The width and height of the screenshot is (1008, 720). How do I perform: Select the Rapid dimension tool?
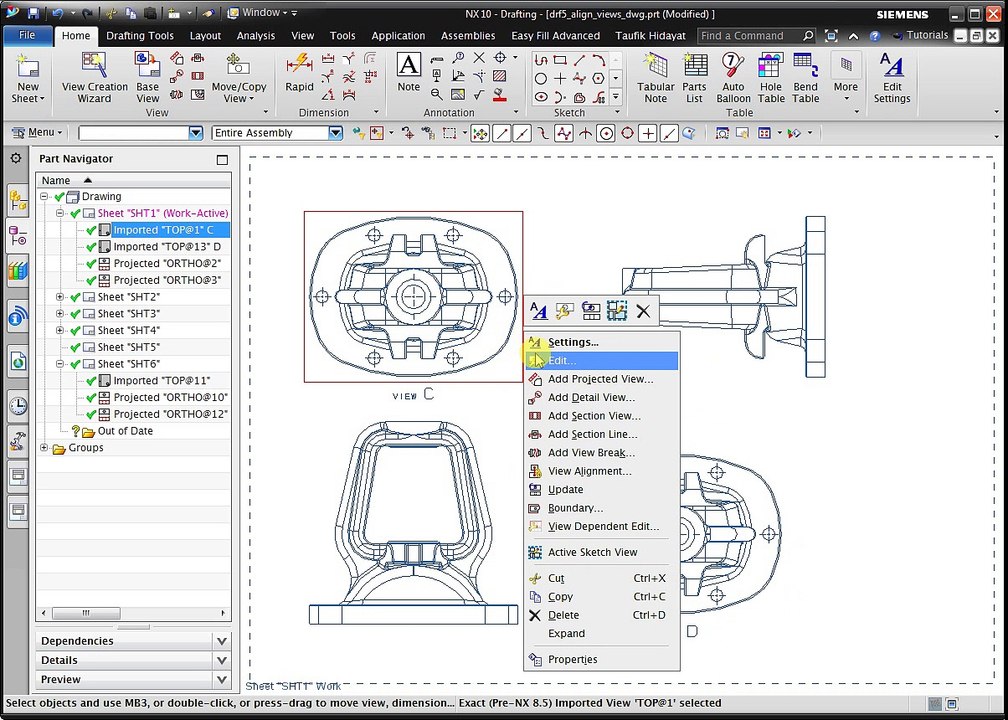tap(300, 75)
